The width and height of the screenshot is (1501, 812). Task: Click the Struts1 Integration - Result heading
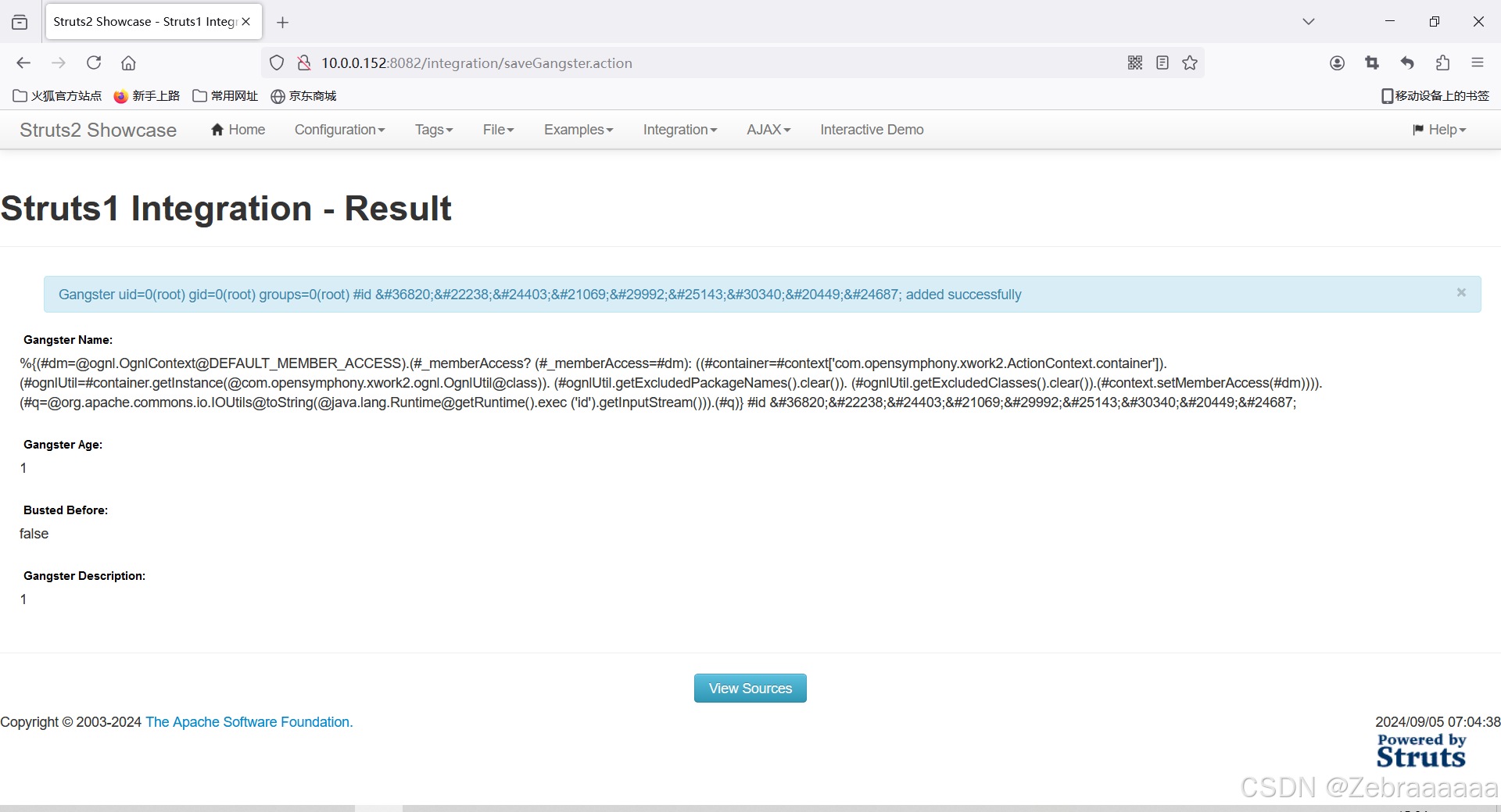click(226, 209)
